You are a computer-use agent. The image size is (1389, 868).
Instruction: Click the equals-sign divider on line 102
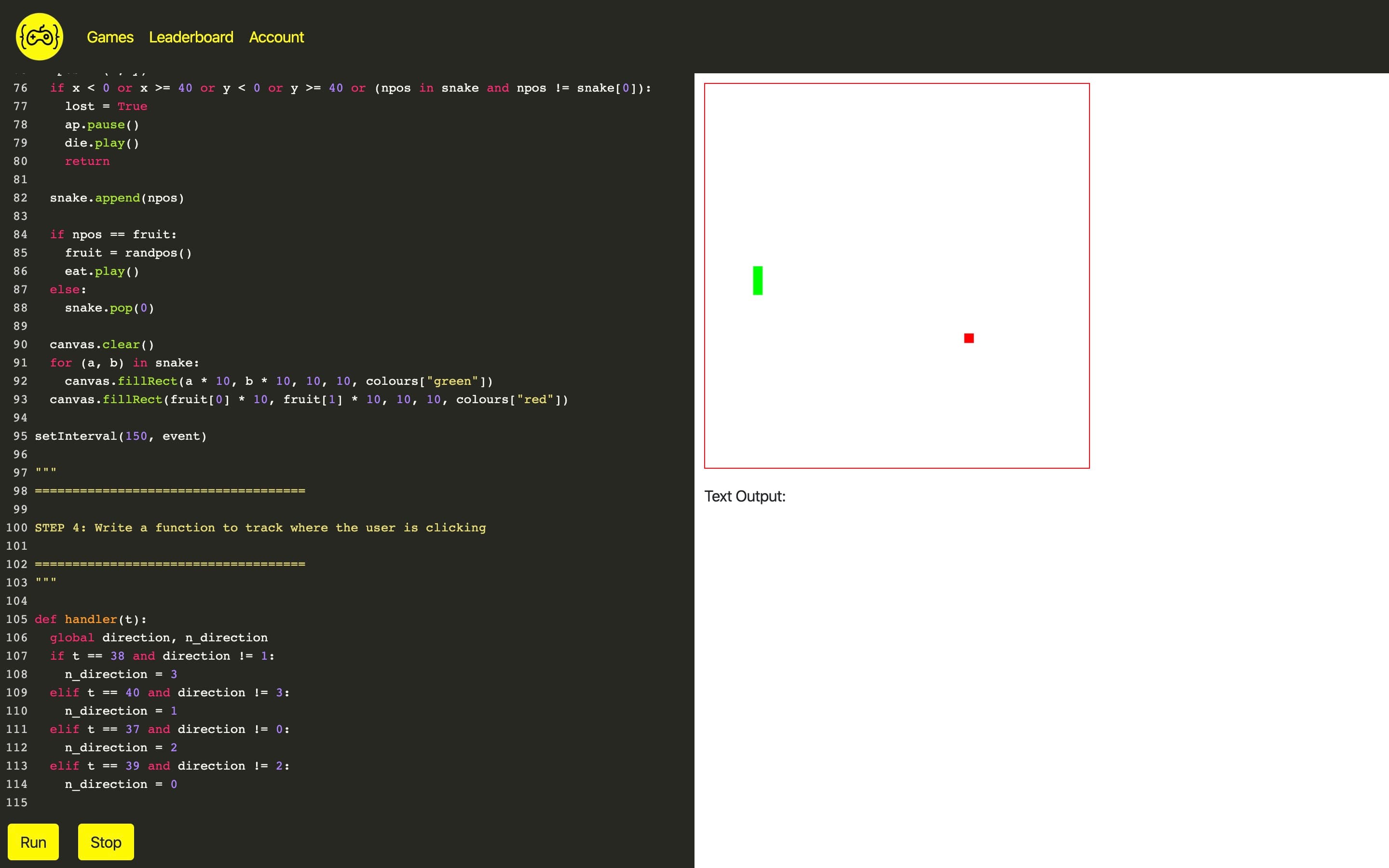point(170,564)
